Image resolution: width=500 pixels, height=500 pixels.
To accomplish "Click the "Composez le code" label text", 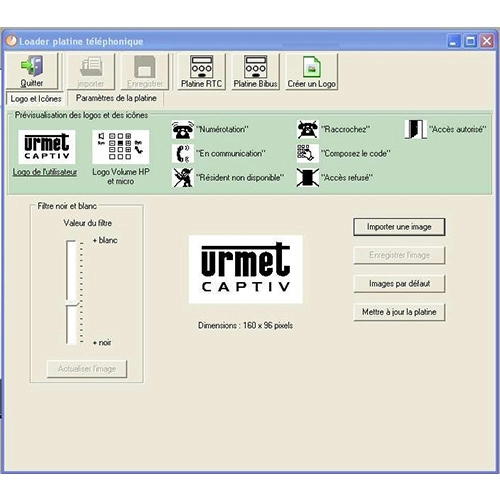I will coord(356,154).
